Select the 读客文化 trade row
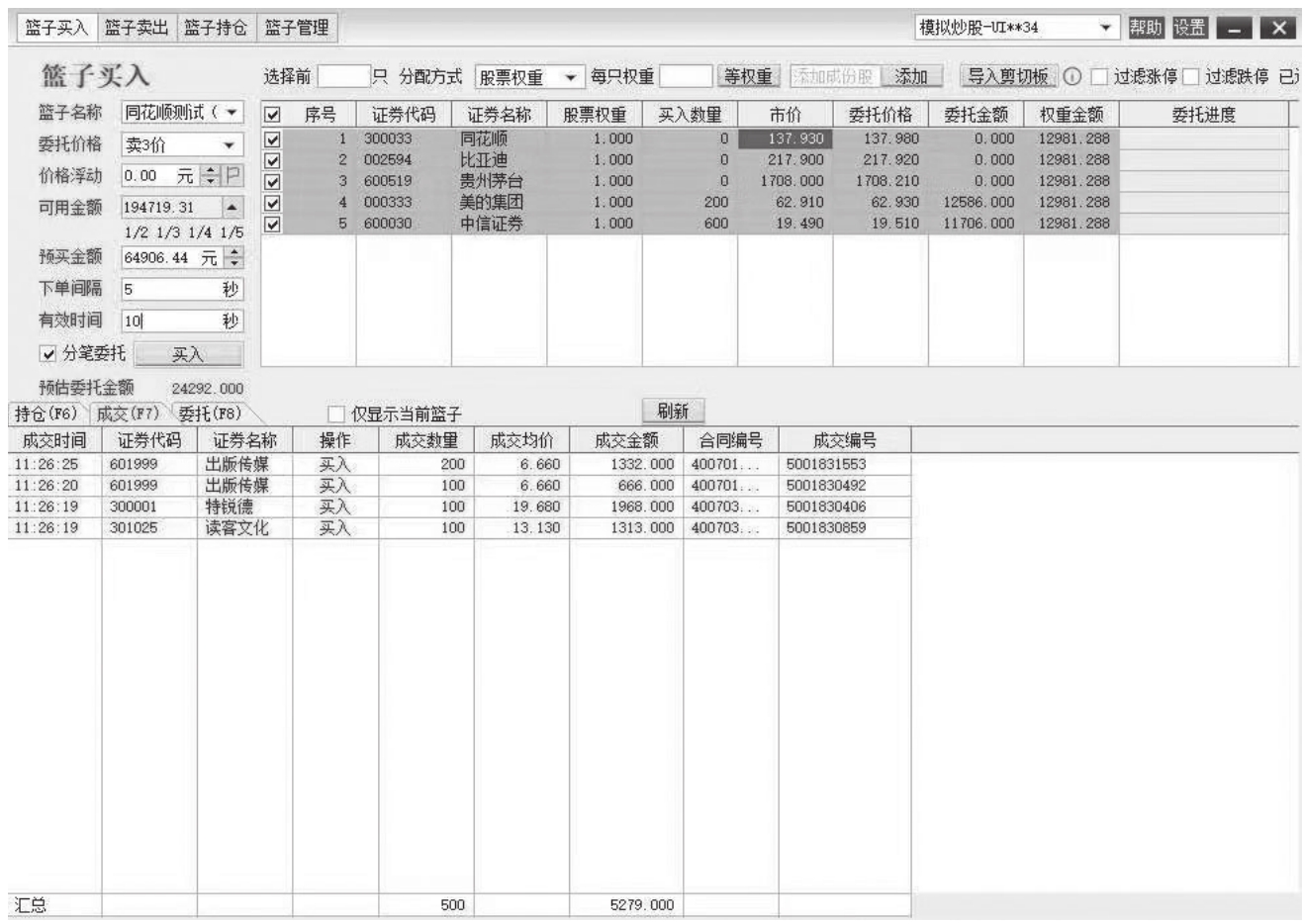This screenshot has height=924, width=1305. pos(459,529)
